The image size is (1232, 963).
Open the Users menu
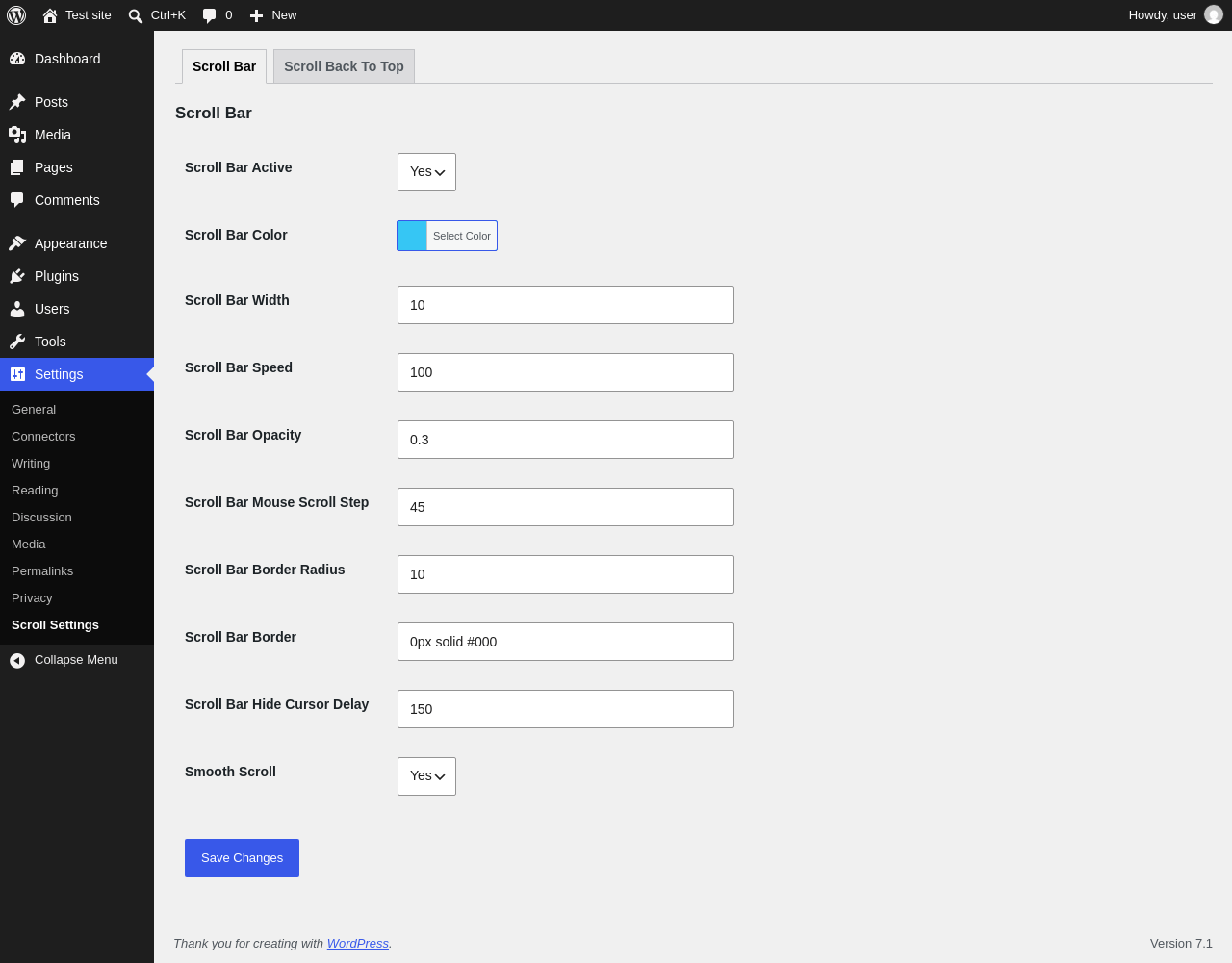click(77, 309)
